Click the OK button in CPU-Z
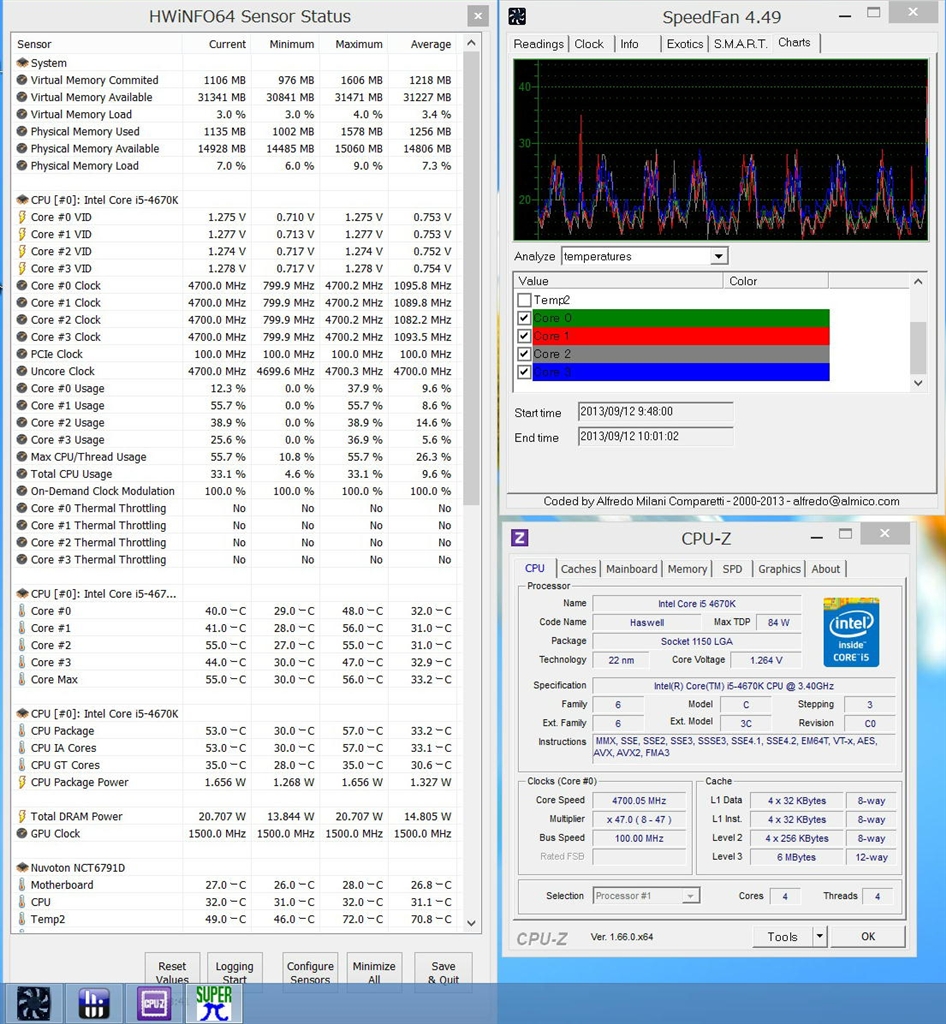 pyautogui.click(x=868, y=936)
